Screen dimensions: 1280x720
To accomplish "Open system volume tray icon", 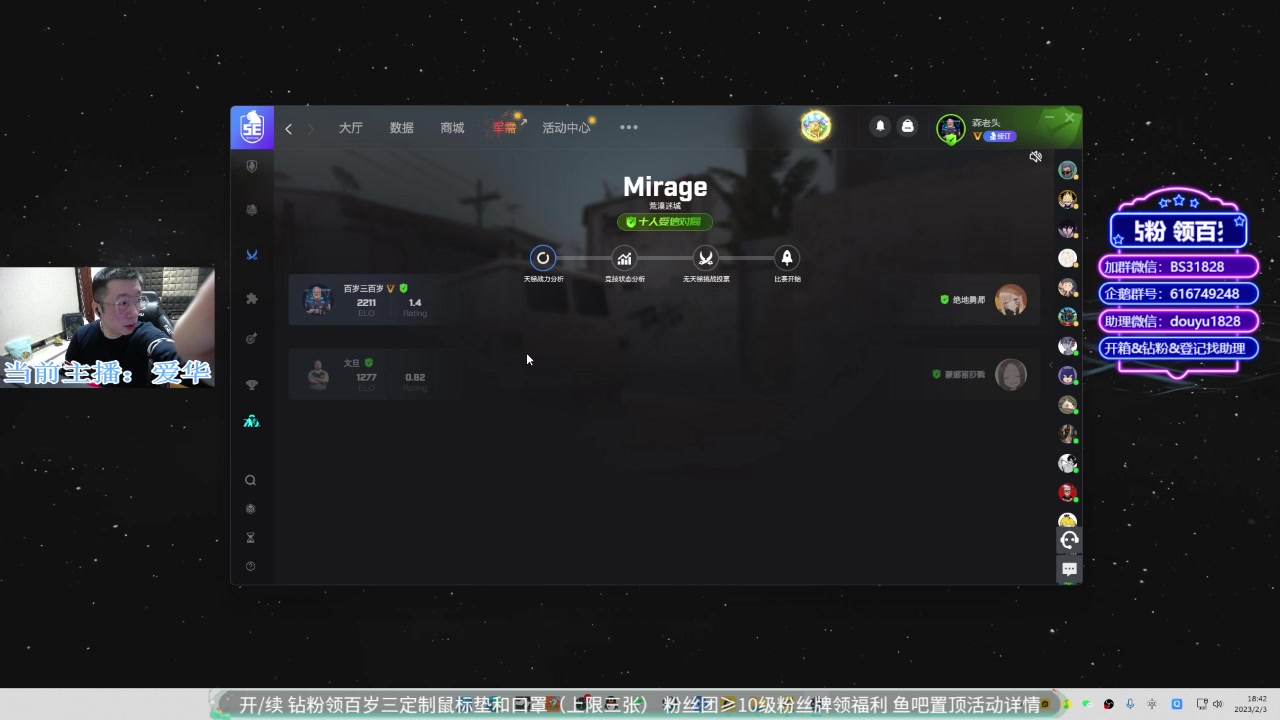I will point(1218,704).
